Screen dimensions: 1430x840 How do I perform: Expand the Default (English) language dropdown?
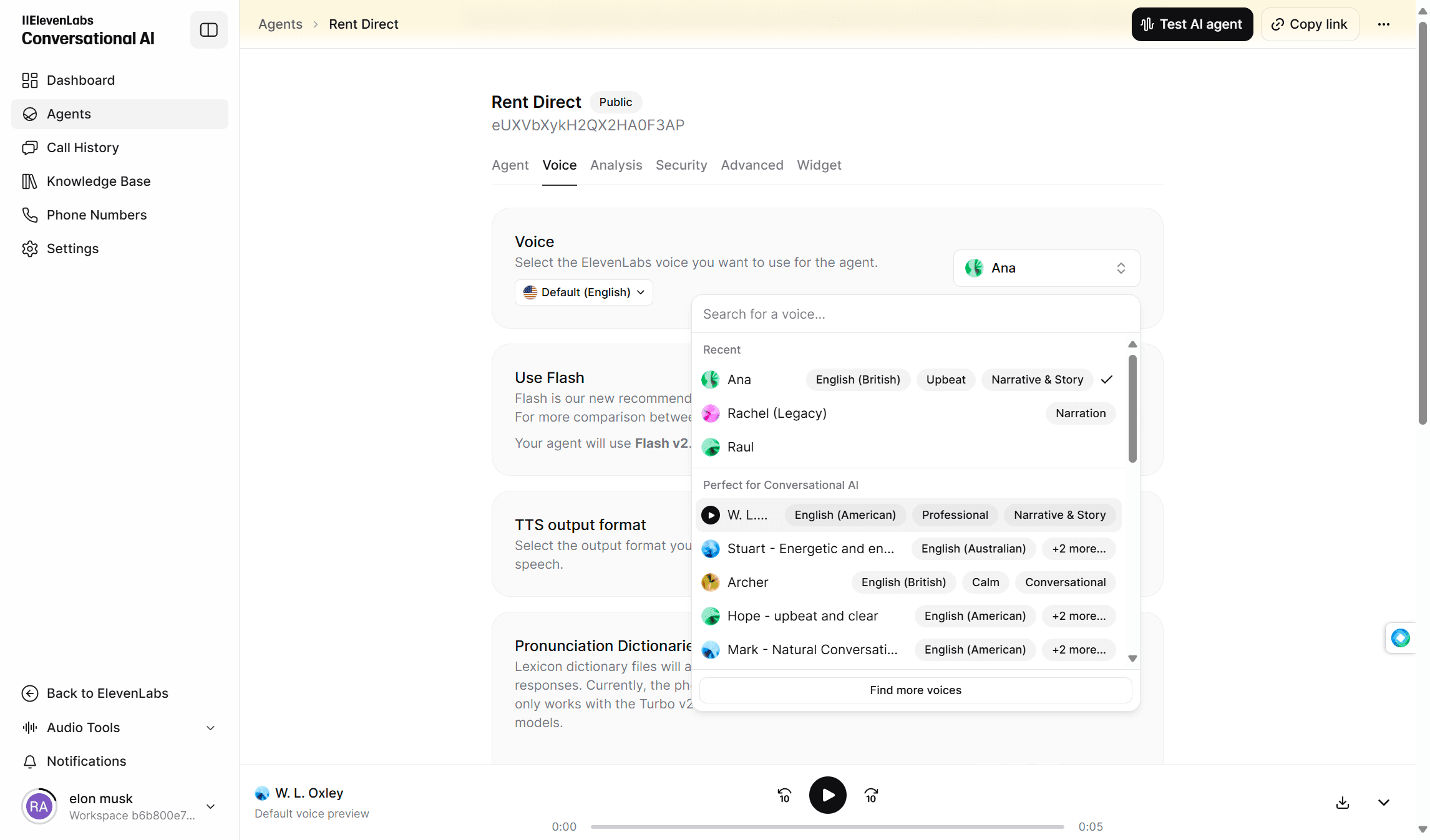tap(583, 292)
